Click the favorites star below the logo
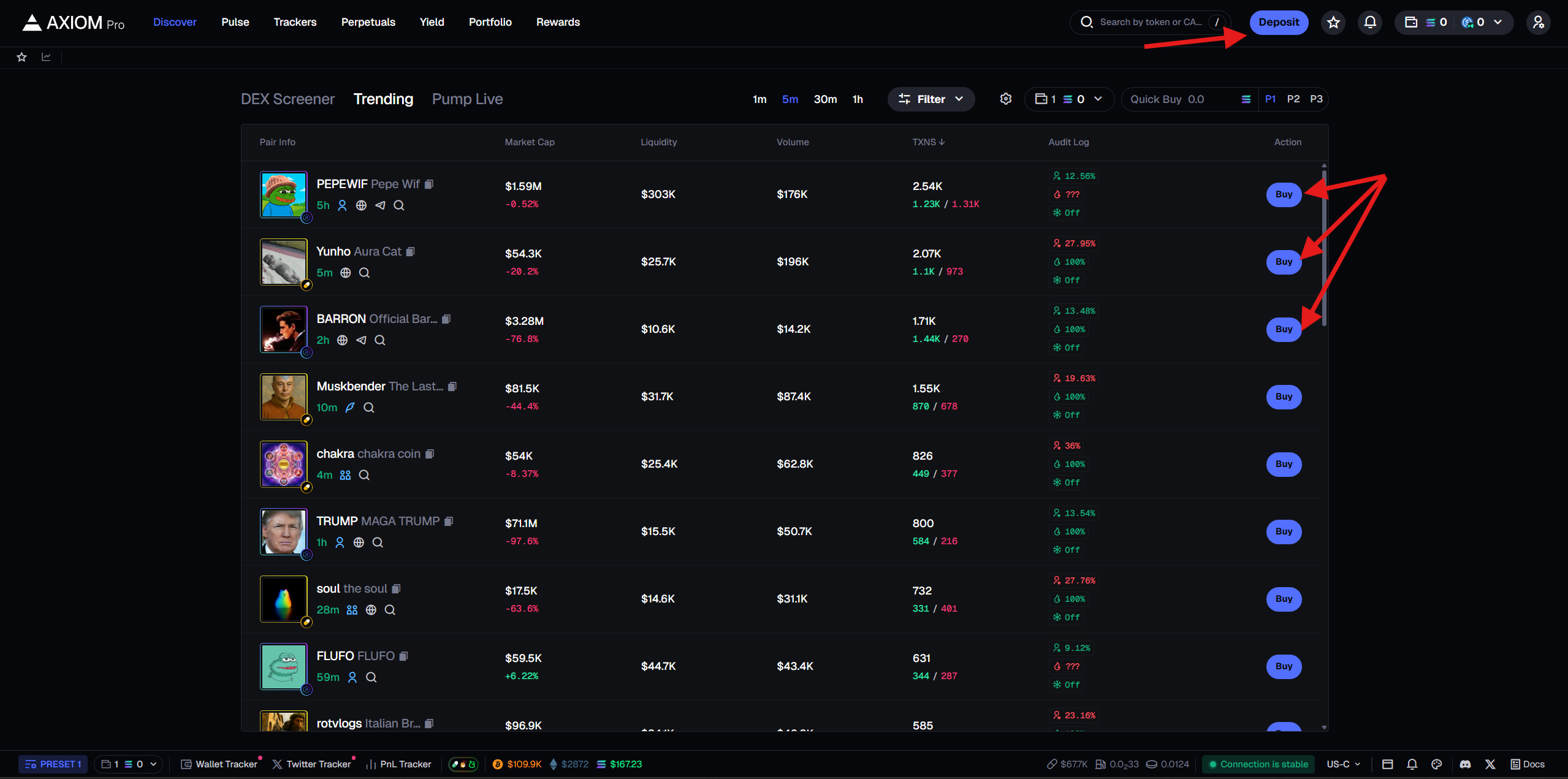Viewport: 1568px width, 779px height. point(22,57)
